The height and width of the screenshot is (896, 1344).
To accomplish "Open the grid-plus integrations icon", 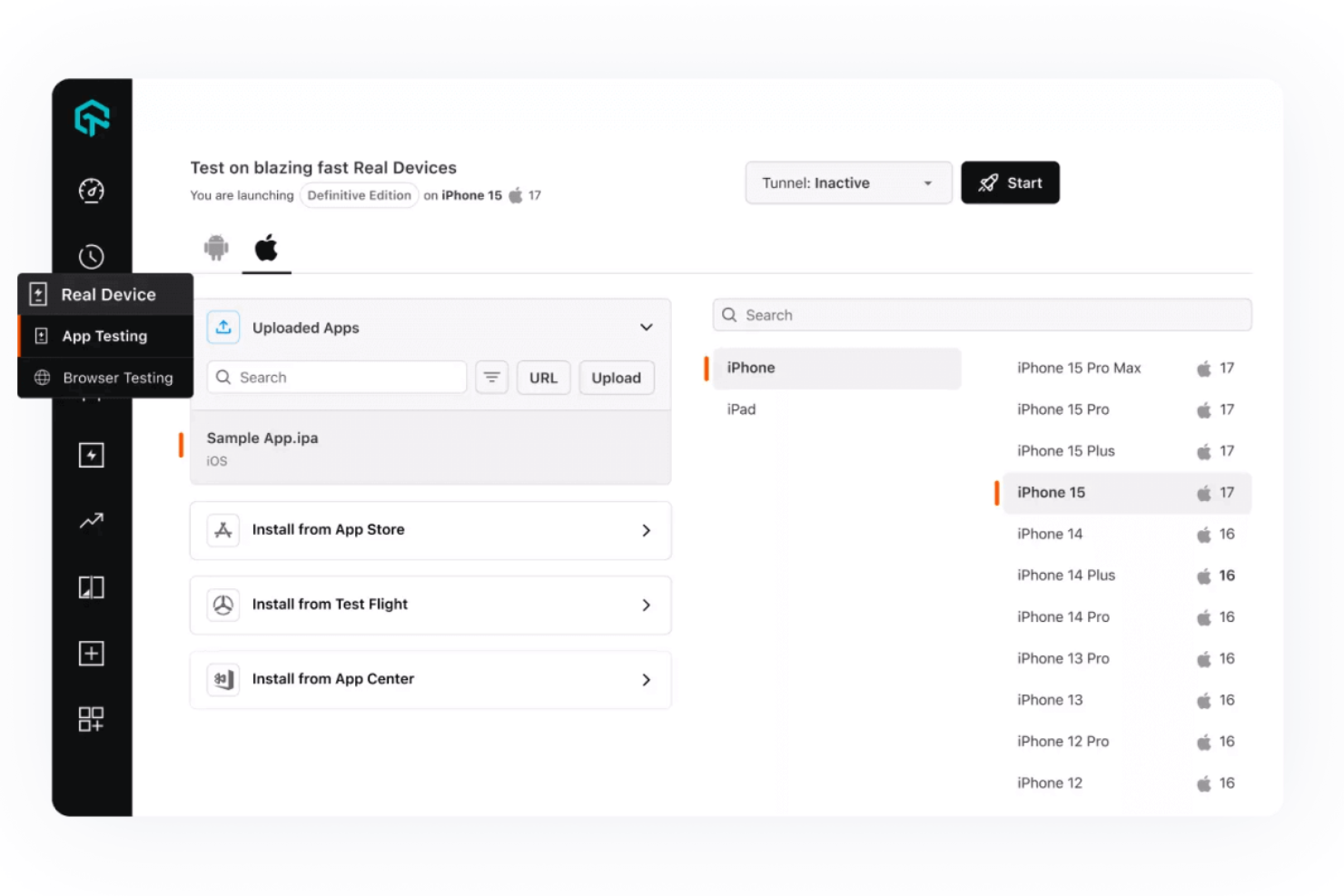I will 92,720.
